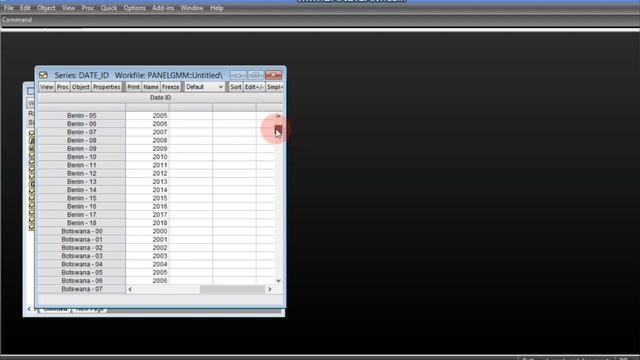Click the Freeze button in the series toolbar
Image resolution: width=640 pixels, height=360 pixels.
(x=170, y=87)
